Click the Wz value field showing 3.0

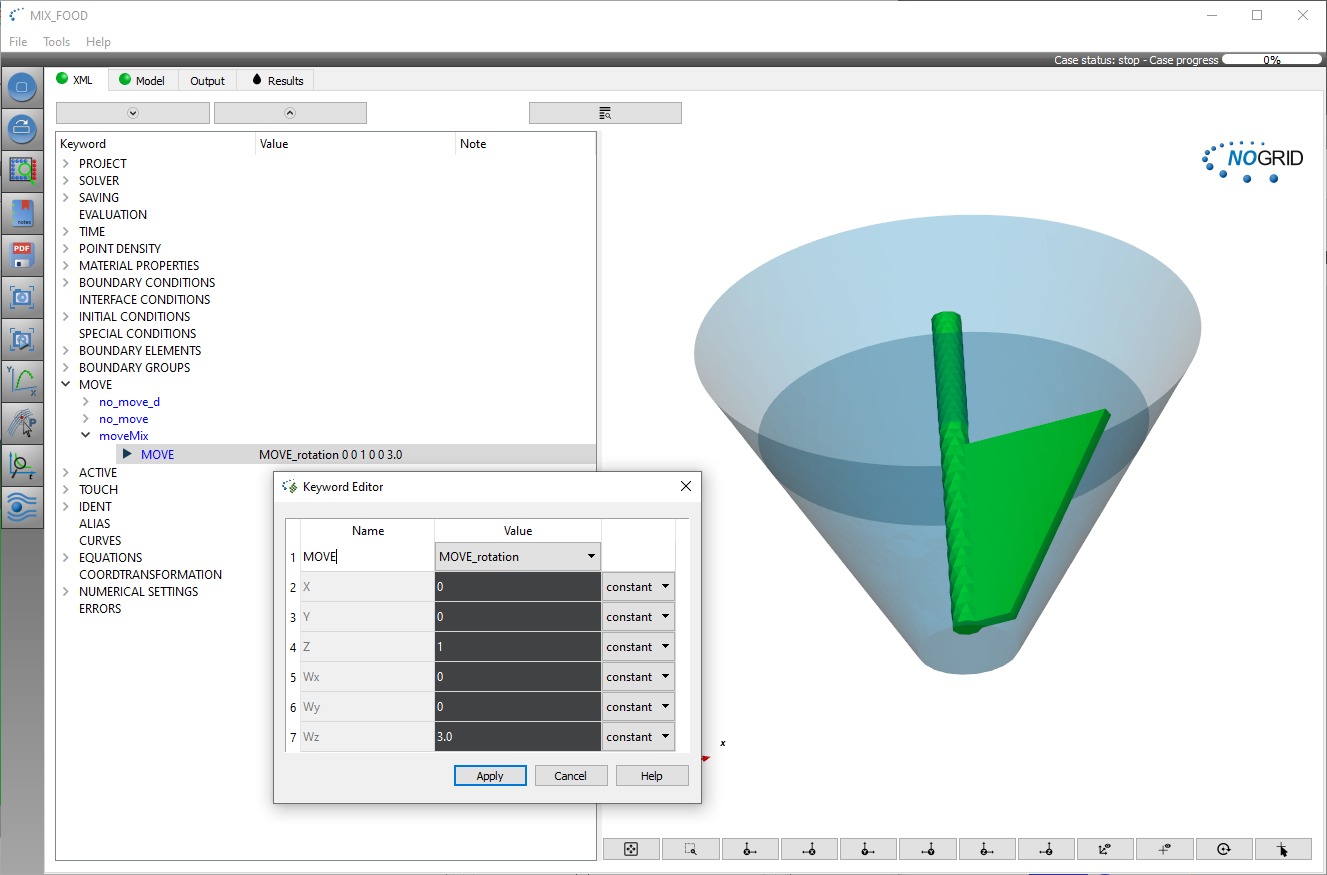point(517,737)
